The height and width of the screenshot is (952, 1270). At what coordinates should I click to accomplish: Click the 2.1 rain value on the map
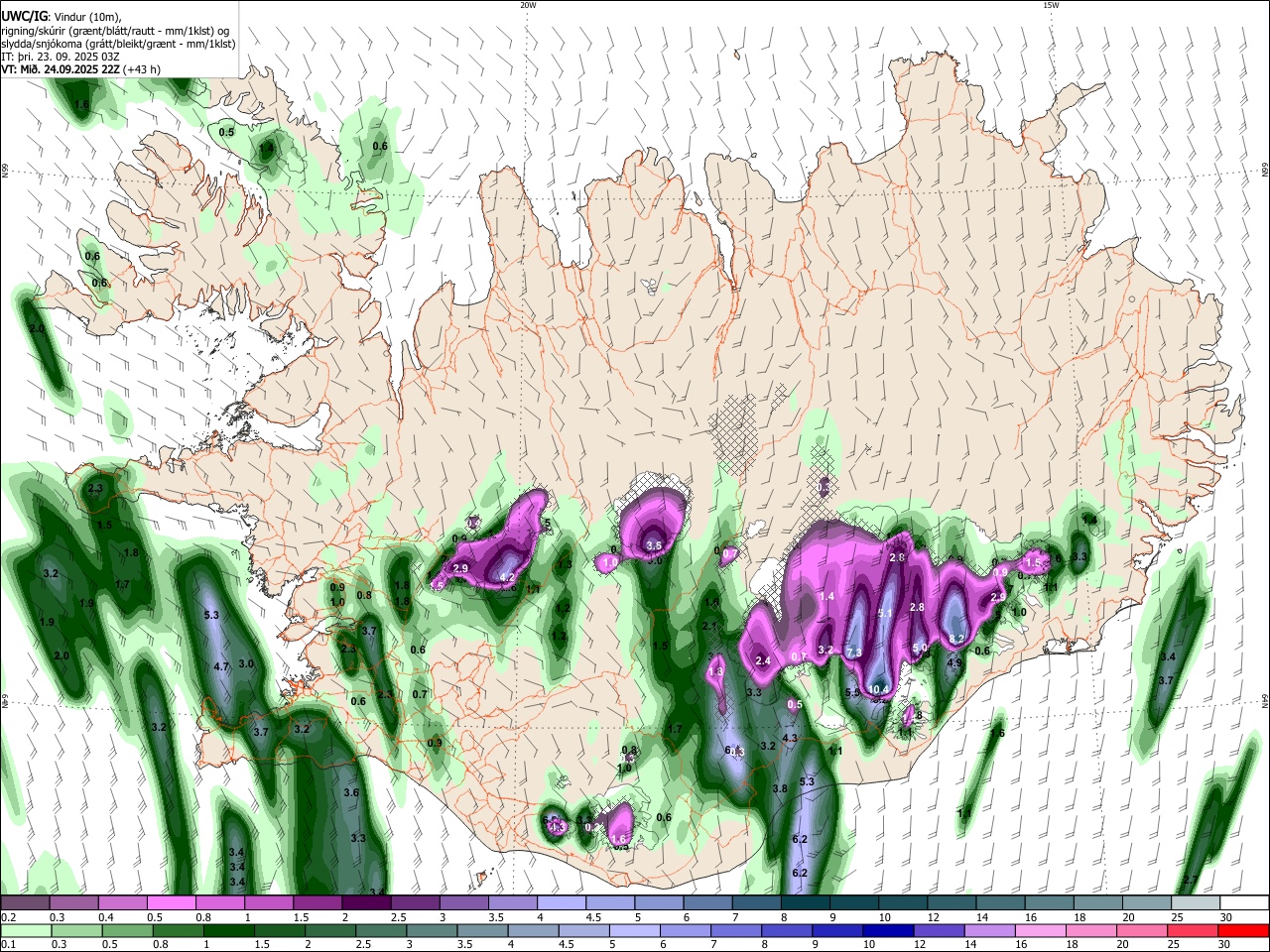coord(709,626)
